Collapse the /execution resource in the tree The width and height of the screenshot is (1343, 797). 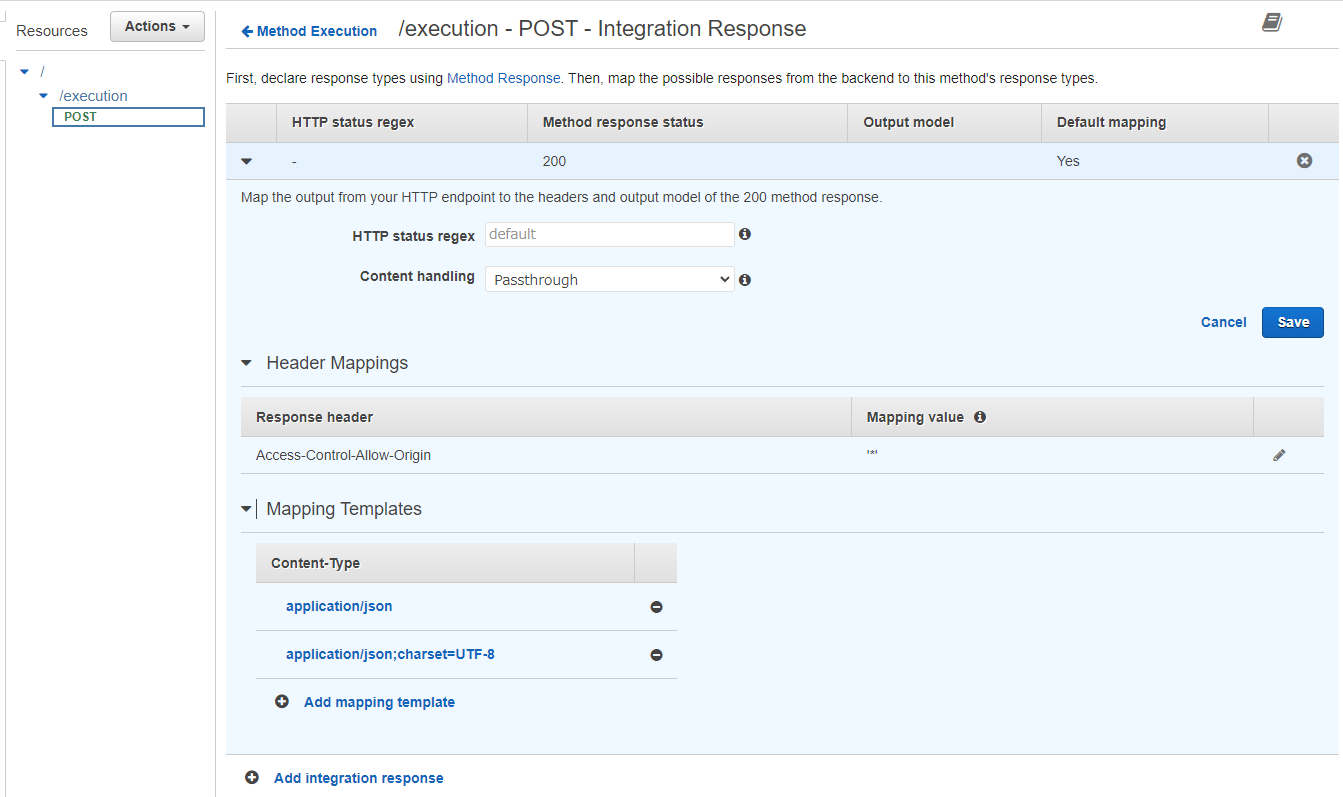(x=43, y=95)
